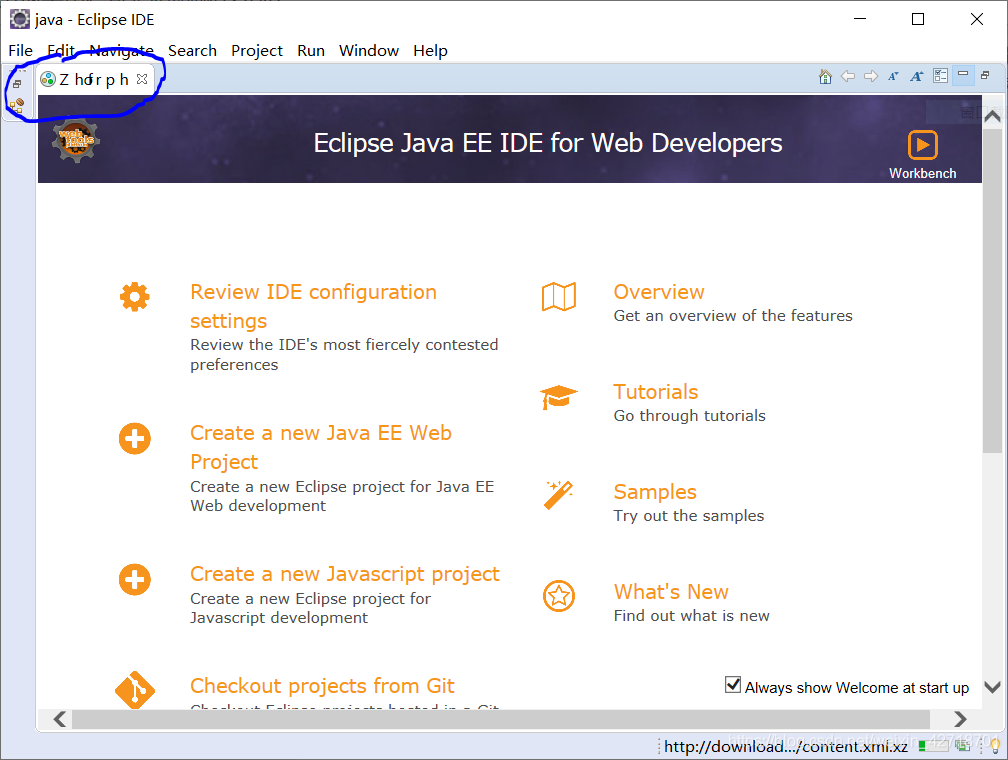Magnify welcome page font size
Image resolution: width=1008 pixels, height=760 pixels.
coord(916,77)
